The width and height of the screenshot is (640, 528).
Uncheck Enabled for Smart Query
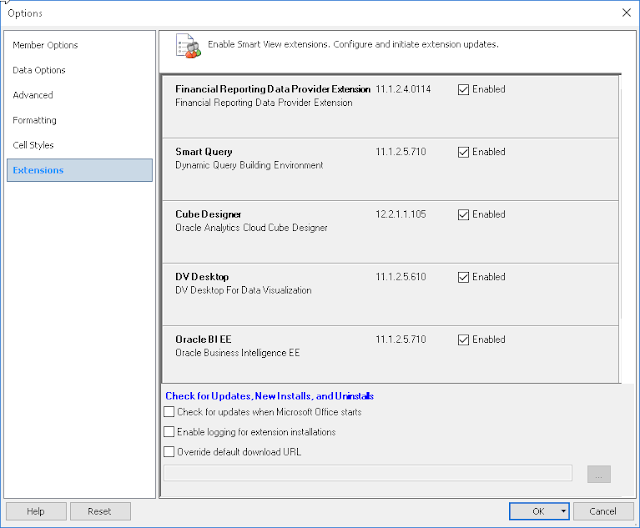point(463,152)
